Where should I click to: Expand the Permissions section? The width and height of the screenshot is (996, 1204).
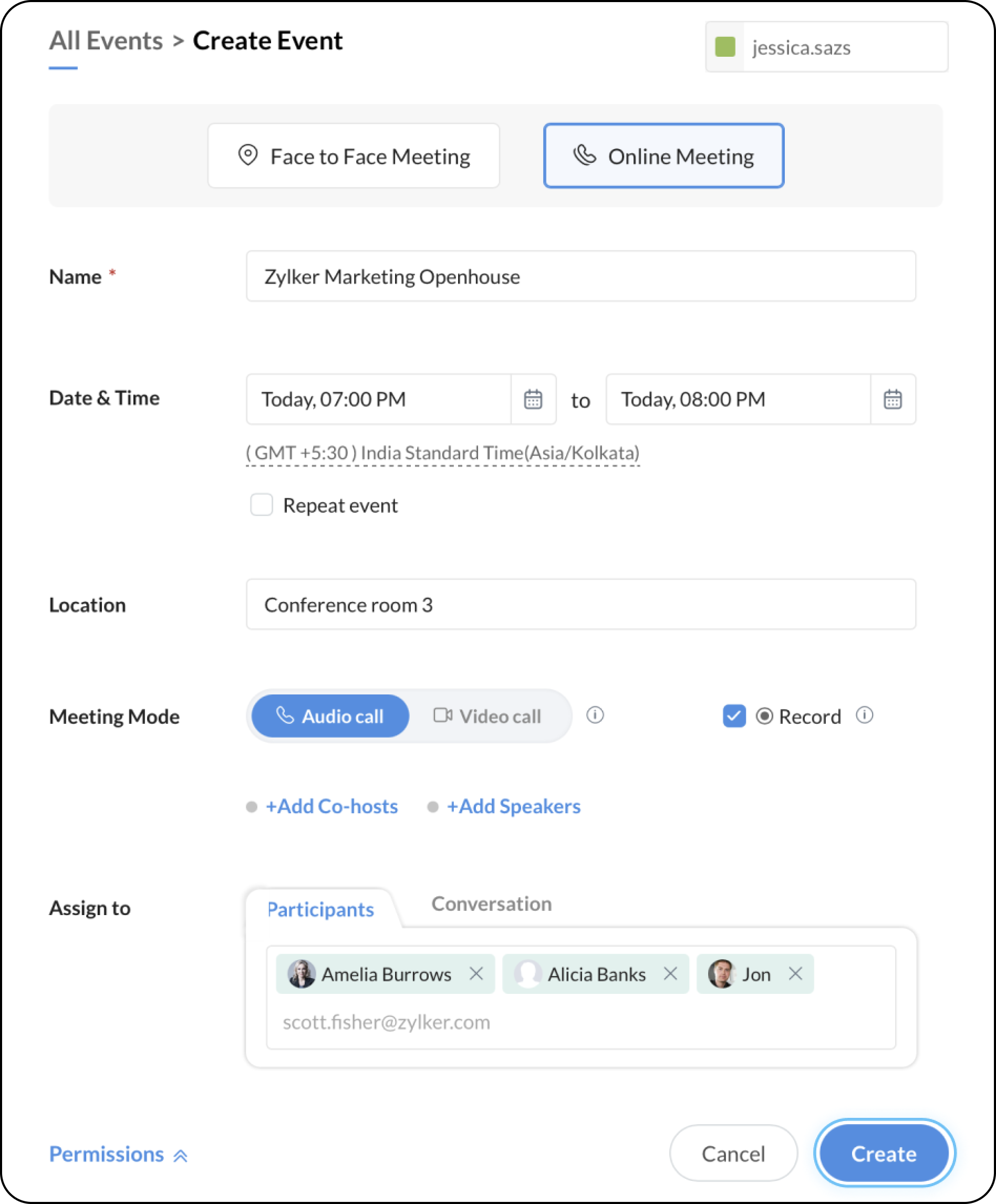coord(118,1154)
